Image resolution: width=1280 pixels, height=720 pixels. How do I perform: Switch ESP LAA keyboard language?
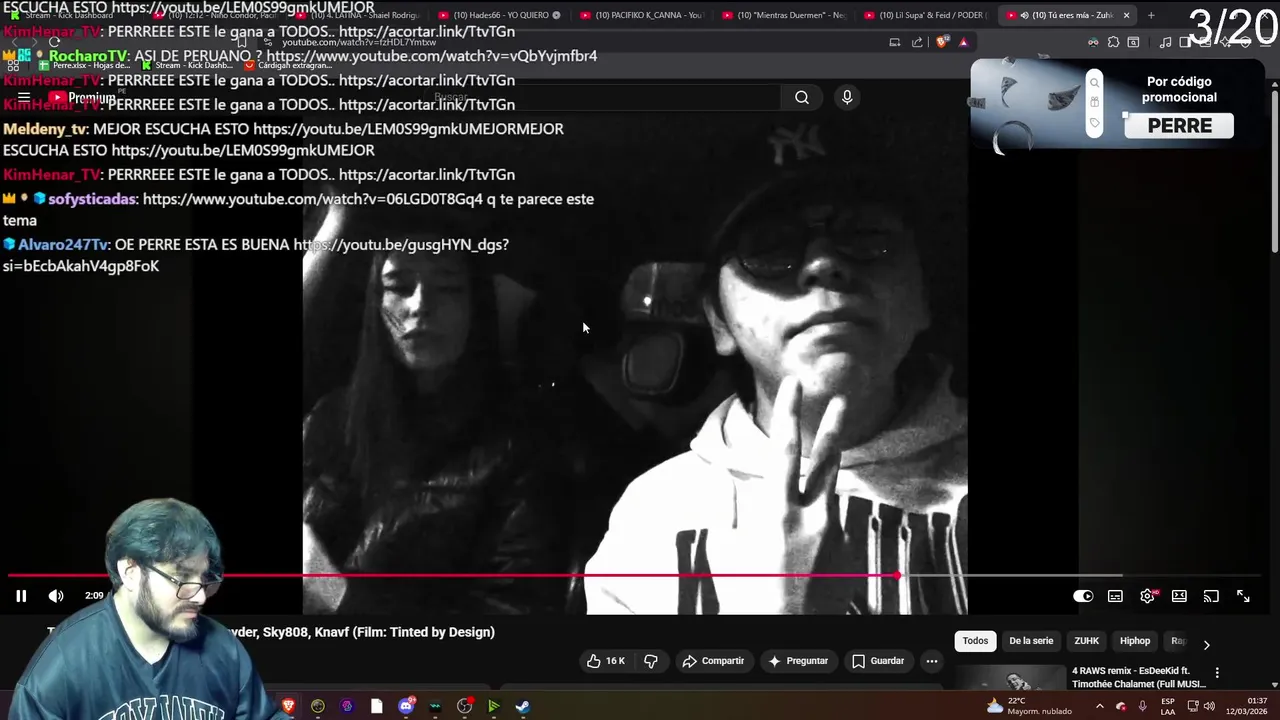pyautogui.click(x=1168, y=706)
